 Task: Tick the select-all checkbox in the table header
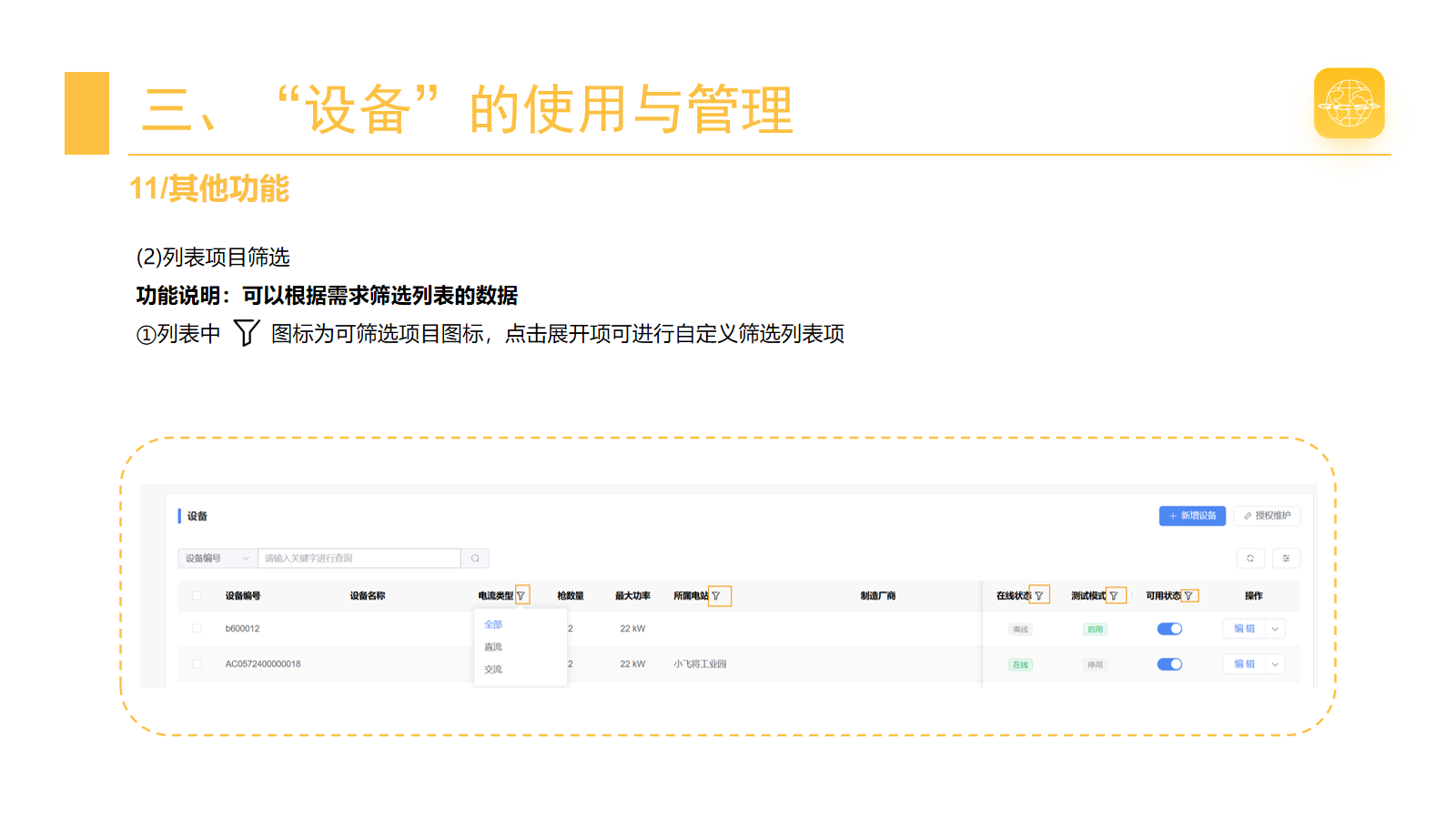click(197, 596)
